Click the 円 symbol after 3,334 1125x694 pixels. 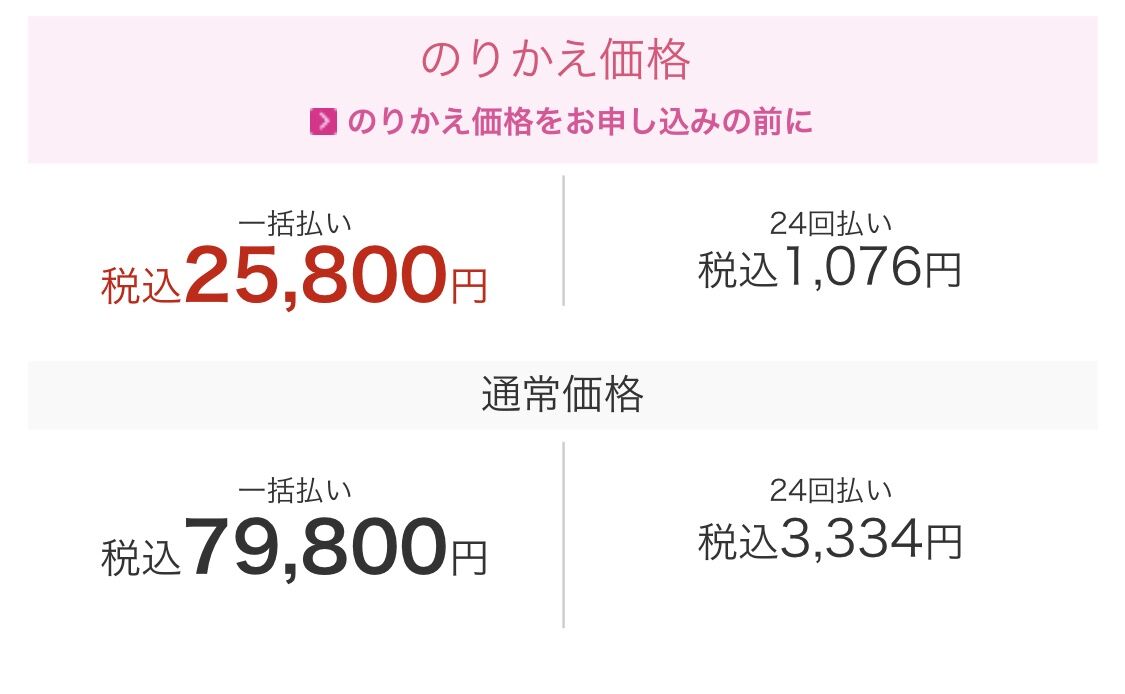(942, 543)
